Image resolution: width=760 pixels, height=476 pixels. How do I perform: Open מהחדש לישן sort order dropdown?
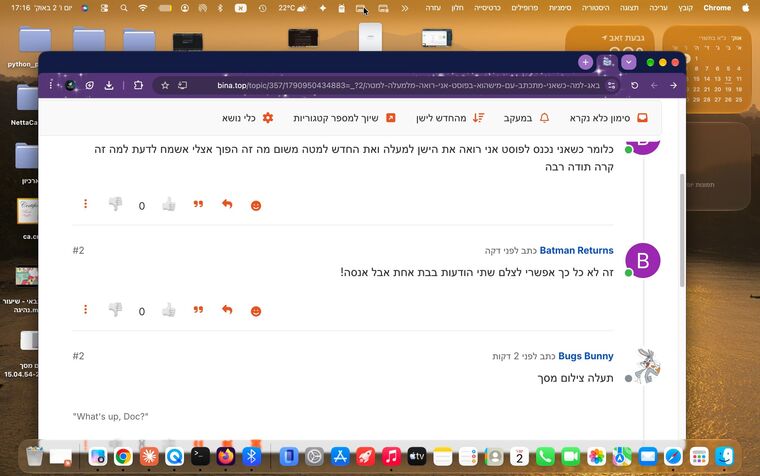pyautogui.click(x=450, y=118)
